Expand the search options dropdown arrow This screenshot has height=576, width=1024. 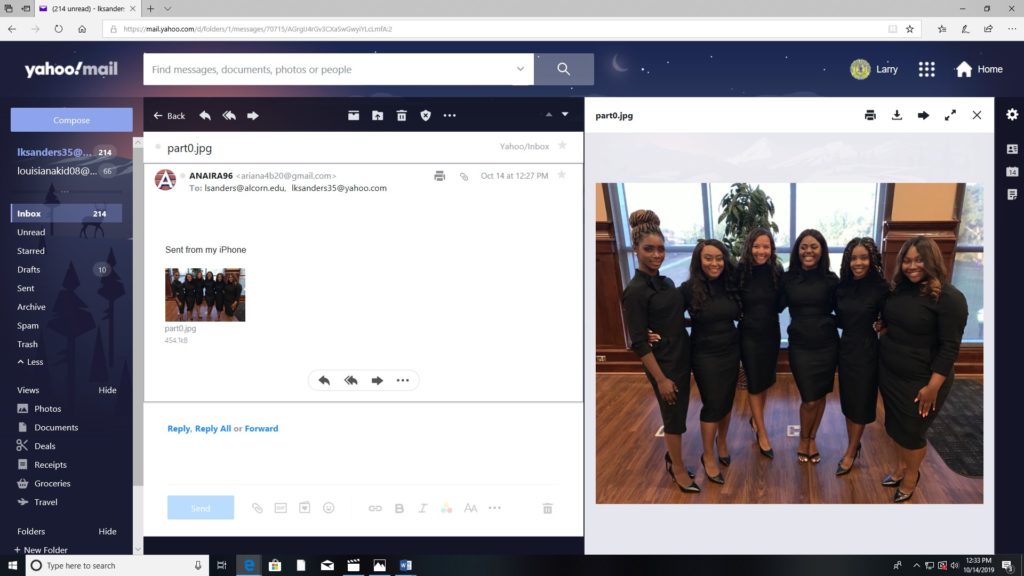520,69
